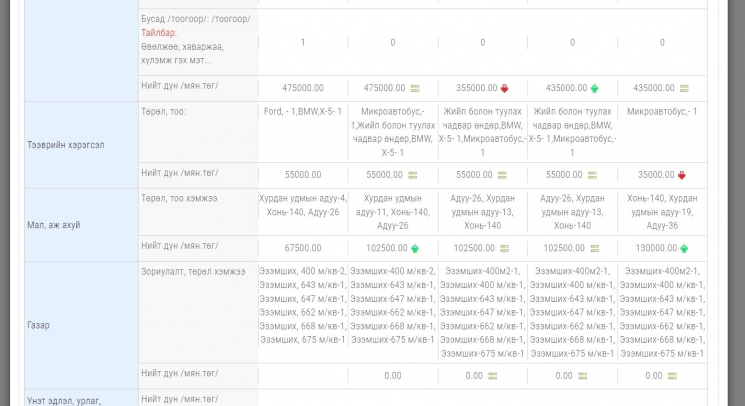The height and width of the screenshot is (406, 745).
Task: Select the Мал, аж ахуй row header
Action: pos(54,225)
